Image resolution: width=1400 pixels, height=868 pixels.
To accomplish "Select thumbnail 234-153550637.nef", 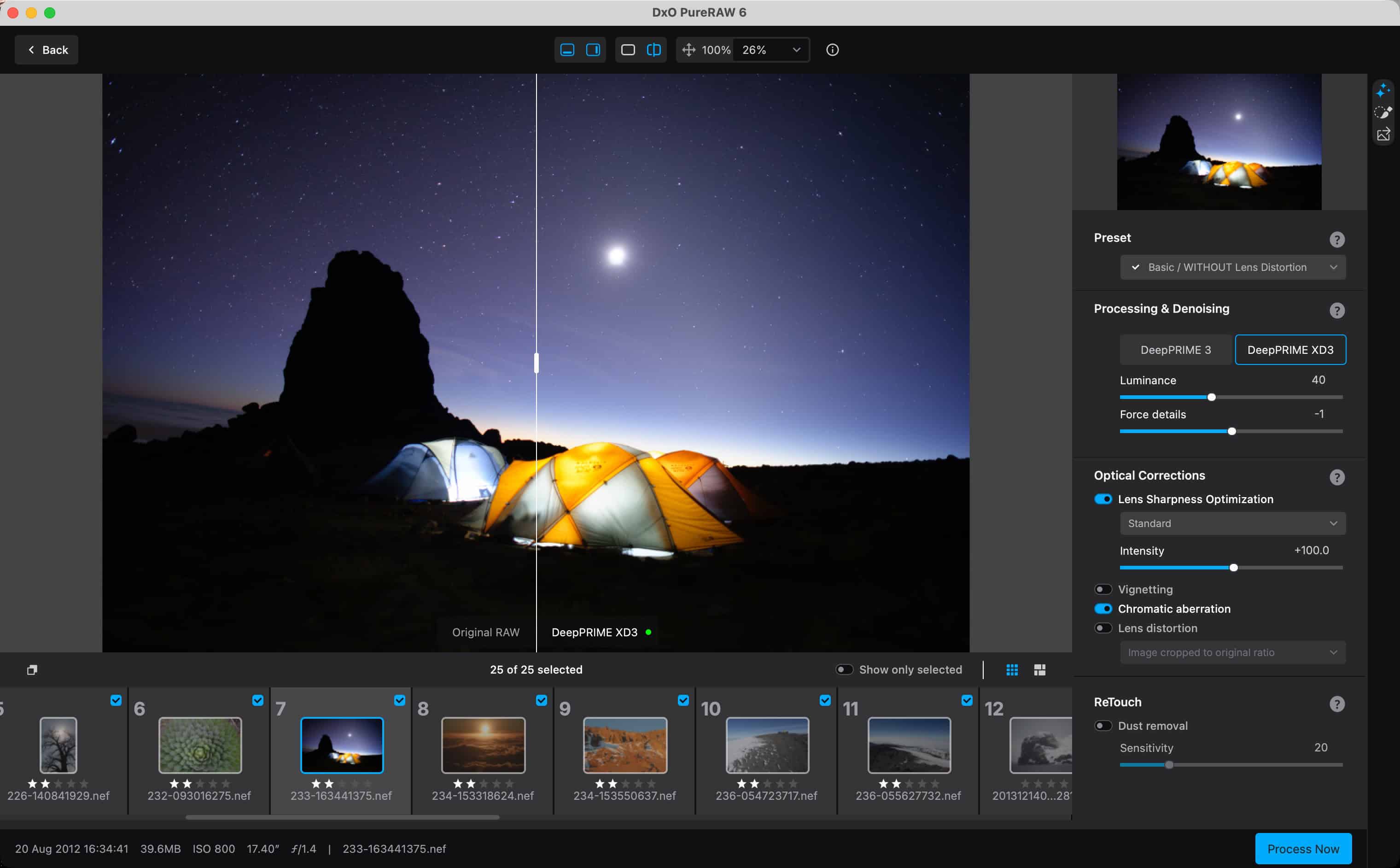I will (x=625, y=745).
